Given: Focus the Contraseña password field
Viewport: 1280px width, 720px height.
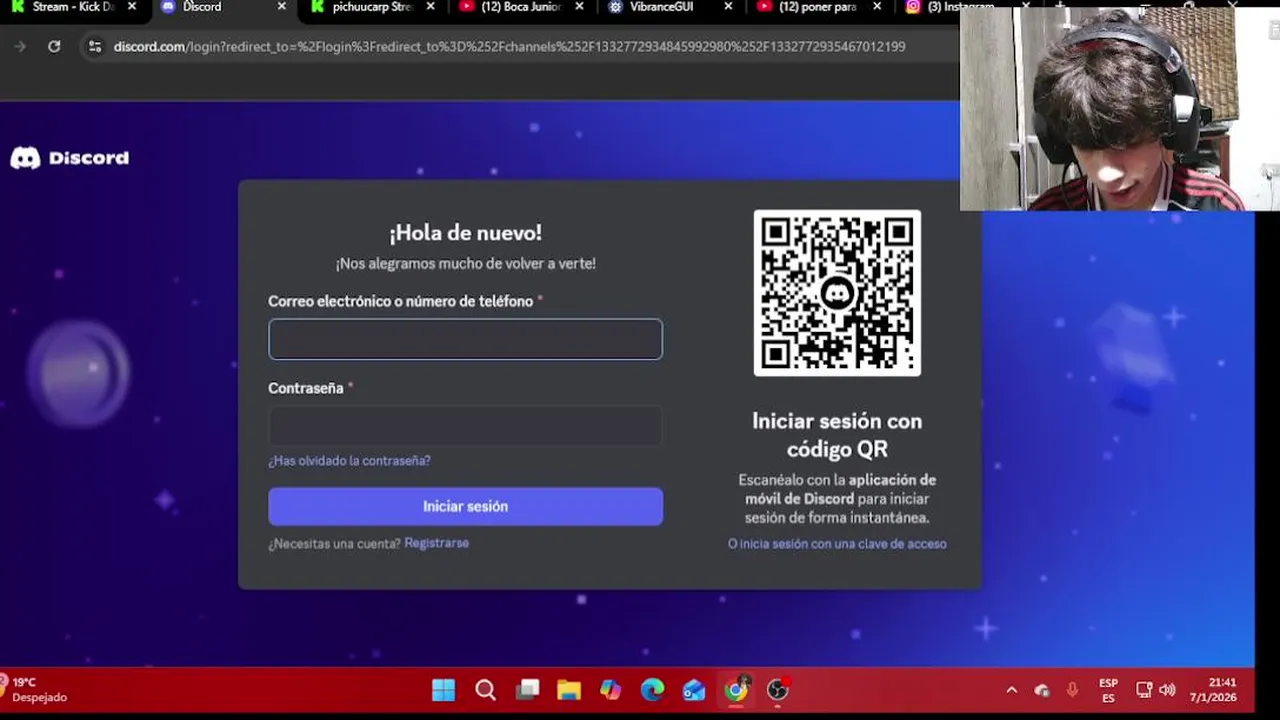Looking at the screenshot, I should pyautogui.click(x=465, y=426).
